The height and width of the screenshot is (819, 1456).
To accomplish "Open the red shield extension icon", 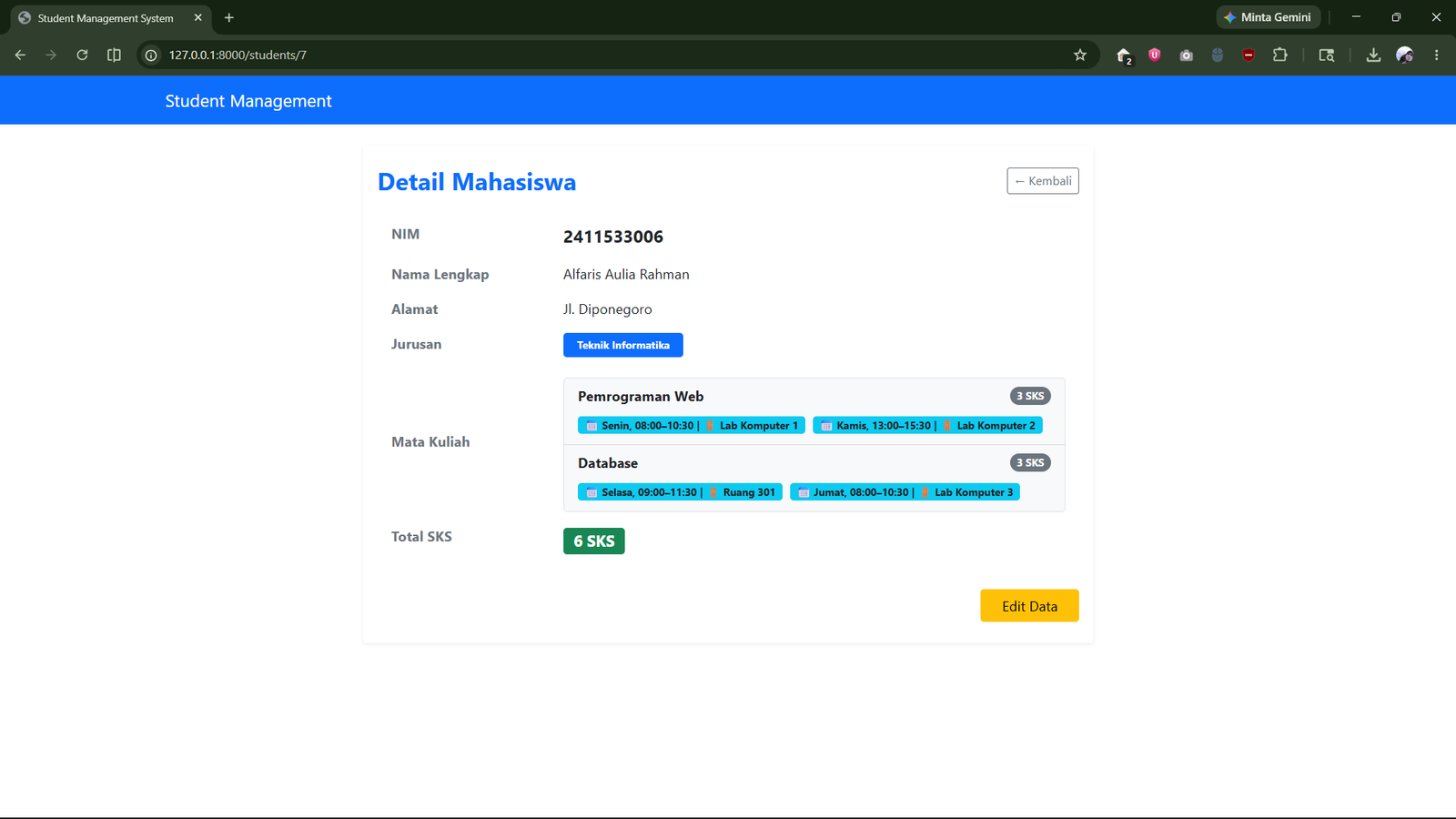I will [1155, 55].
